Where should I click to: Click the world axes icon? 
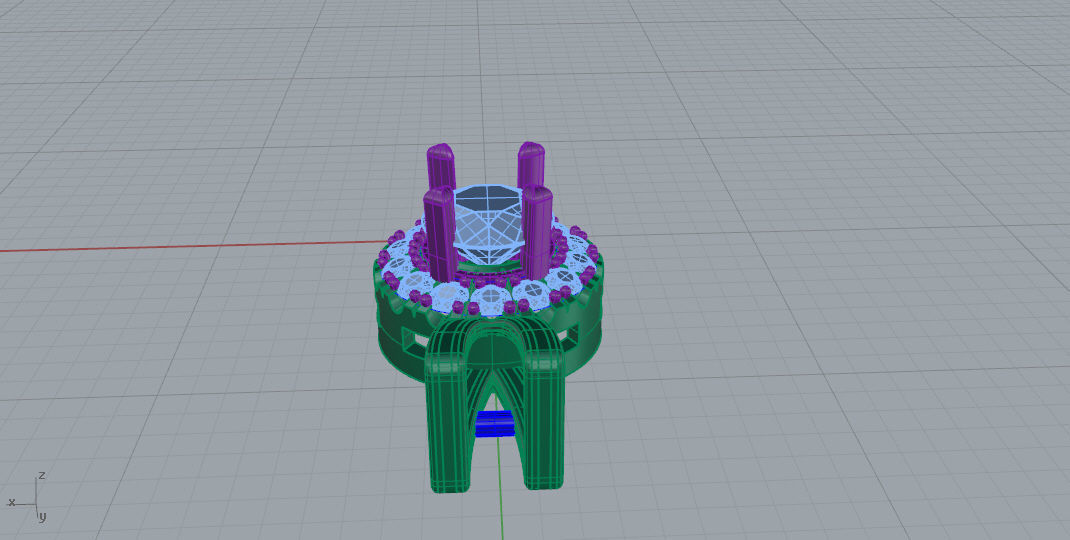coord(28,497)
